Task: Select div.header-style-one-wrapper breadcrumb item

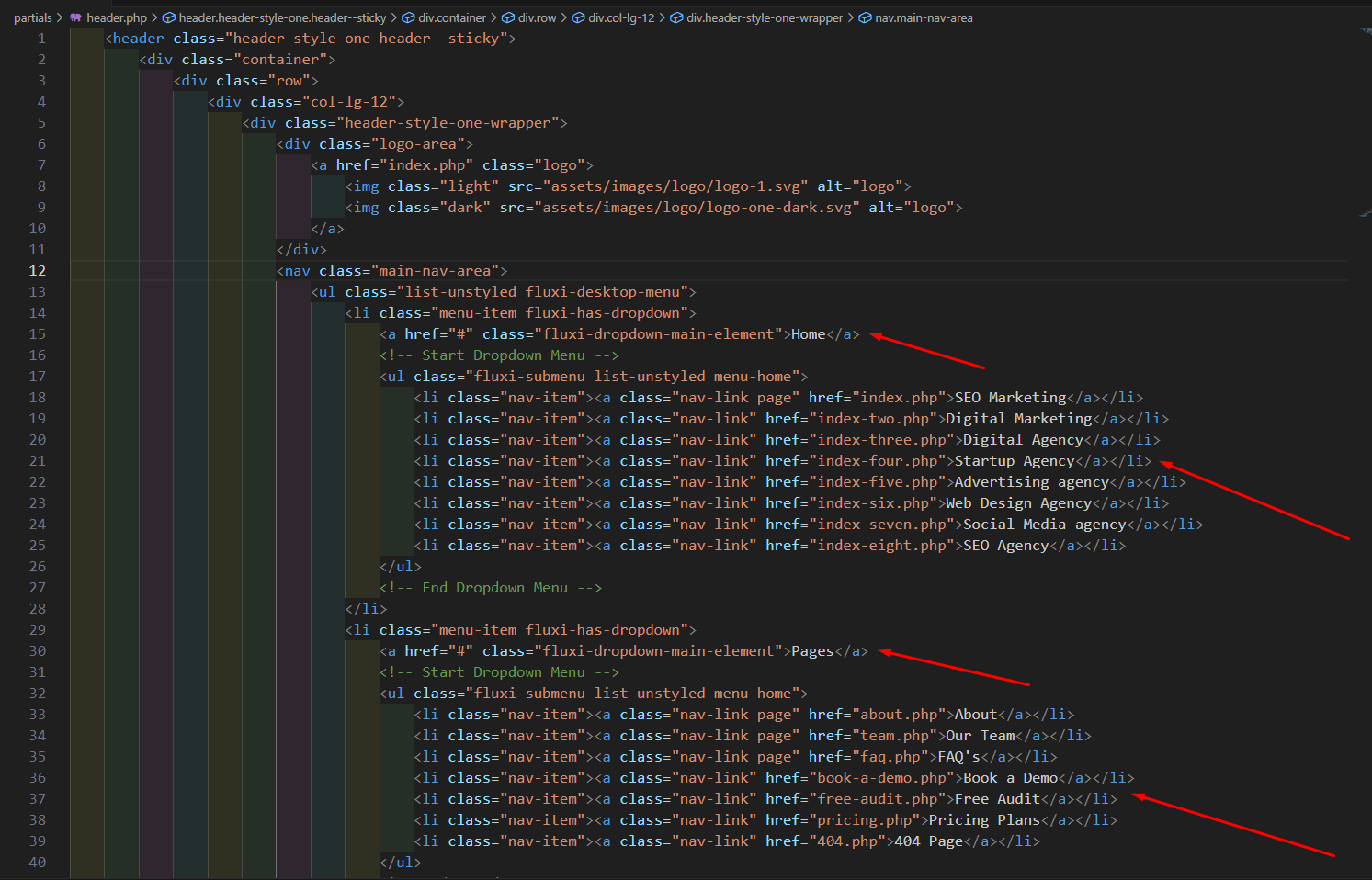Action: tap(765, 17)
